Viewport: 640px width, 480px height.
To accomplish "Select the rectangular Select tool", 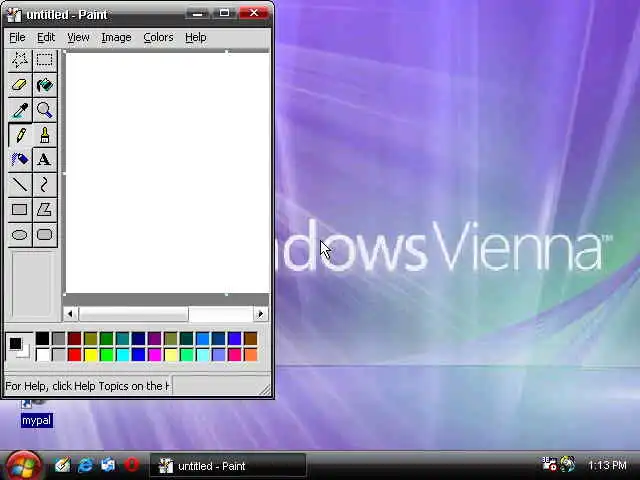I will click(x=44, y=60).
